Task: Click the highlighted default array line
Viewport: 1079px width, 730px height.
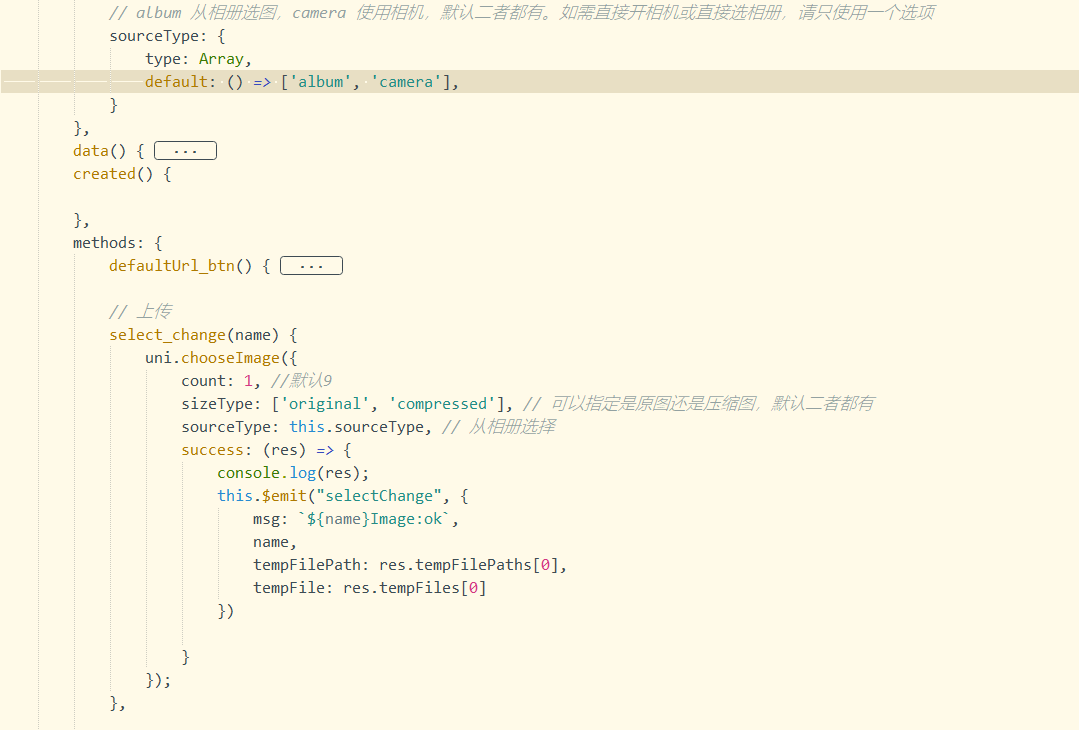Action: [x=300, y=82]
